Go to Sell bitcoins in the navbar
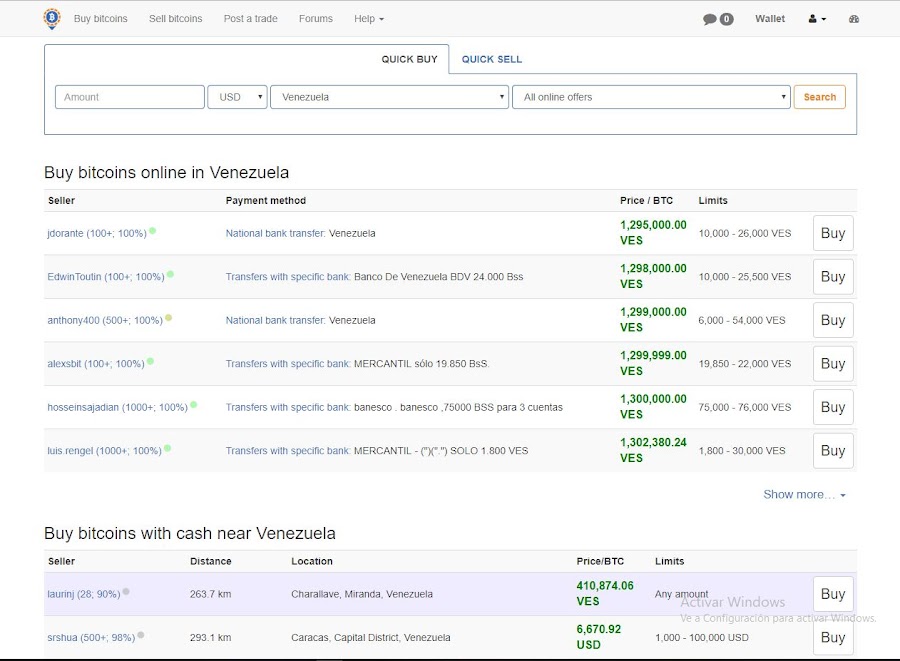Image resolution: width=900 pixels, height=661 pixels. [x=175, y=19]
